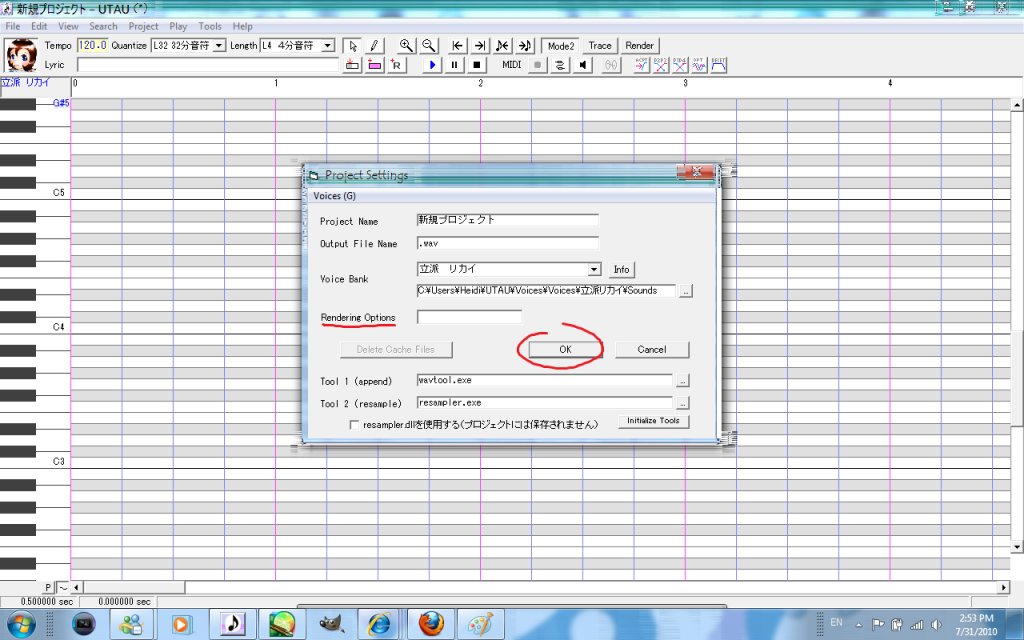Open the Tools menu

click(x=210, y=26)
